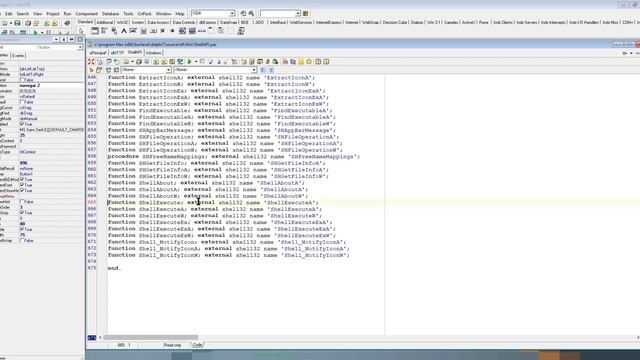Toggle the Enabled property True checkbox

(22, 124)
